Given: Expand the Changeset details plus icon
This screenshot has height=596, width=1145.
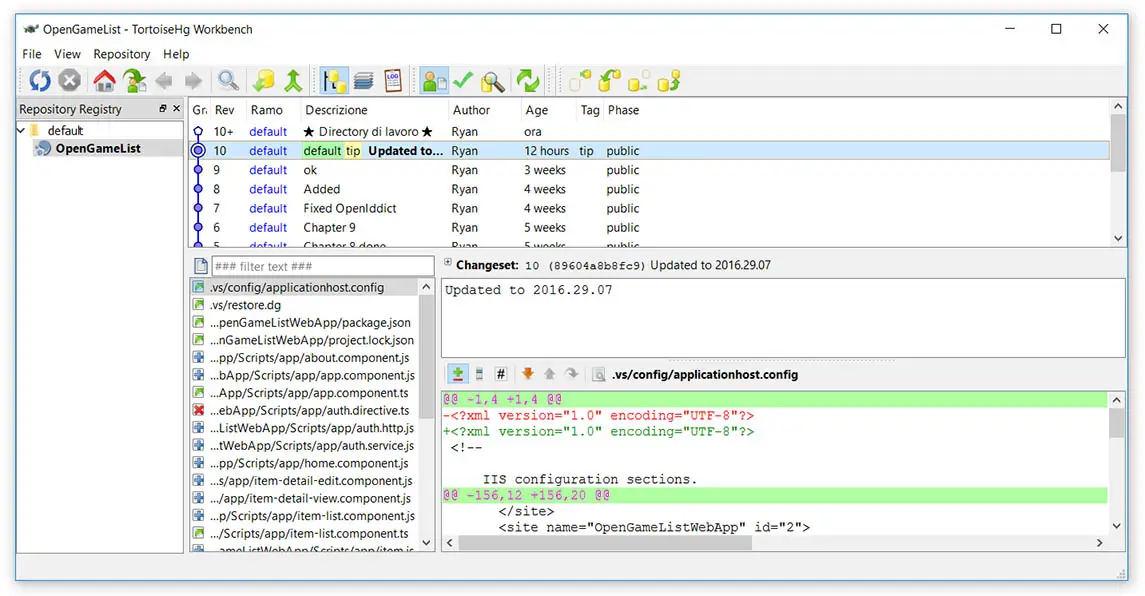Looking at the screenshot, I should 448,264.
